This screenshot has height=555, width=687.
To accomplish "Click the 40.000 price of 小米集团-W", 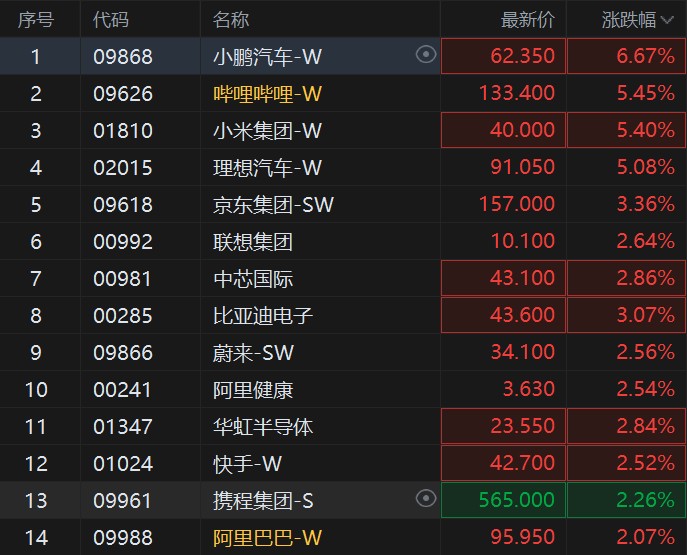I will click(522, 130).
